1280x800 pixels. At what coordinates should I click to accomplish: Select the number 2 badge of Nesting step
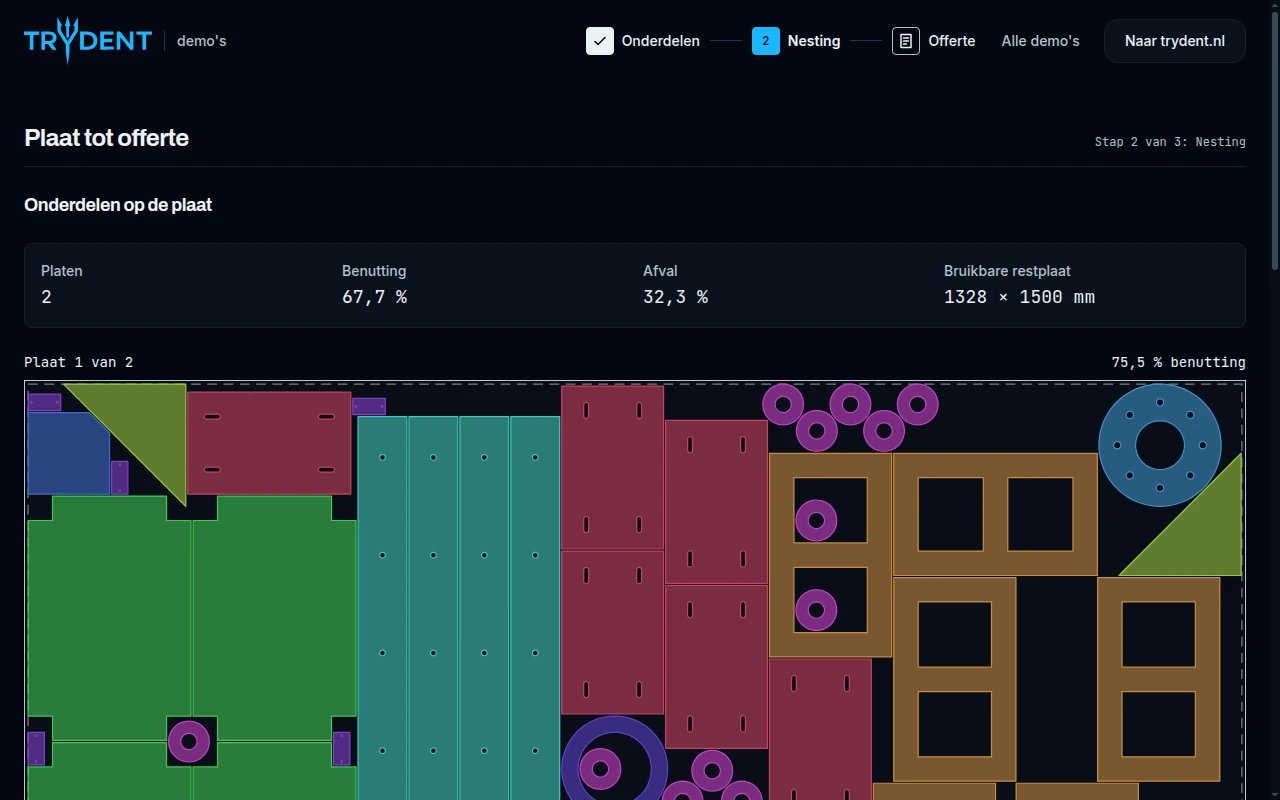point(766,41)
